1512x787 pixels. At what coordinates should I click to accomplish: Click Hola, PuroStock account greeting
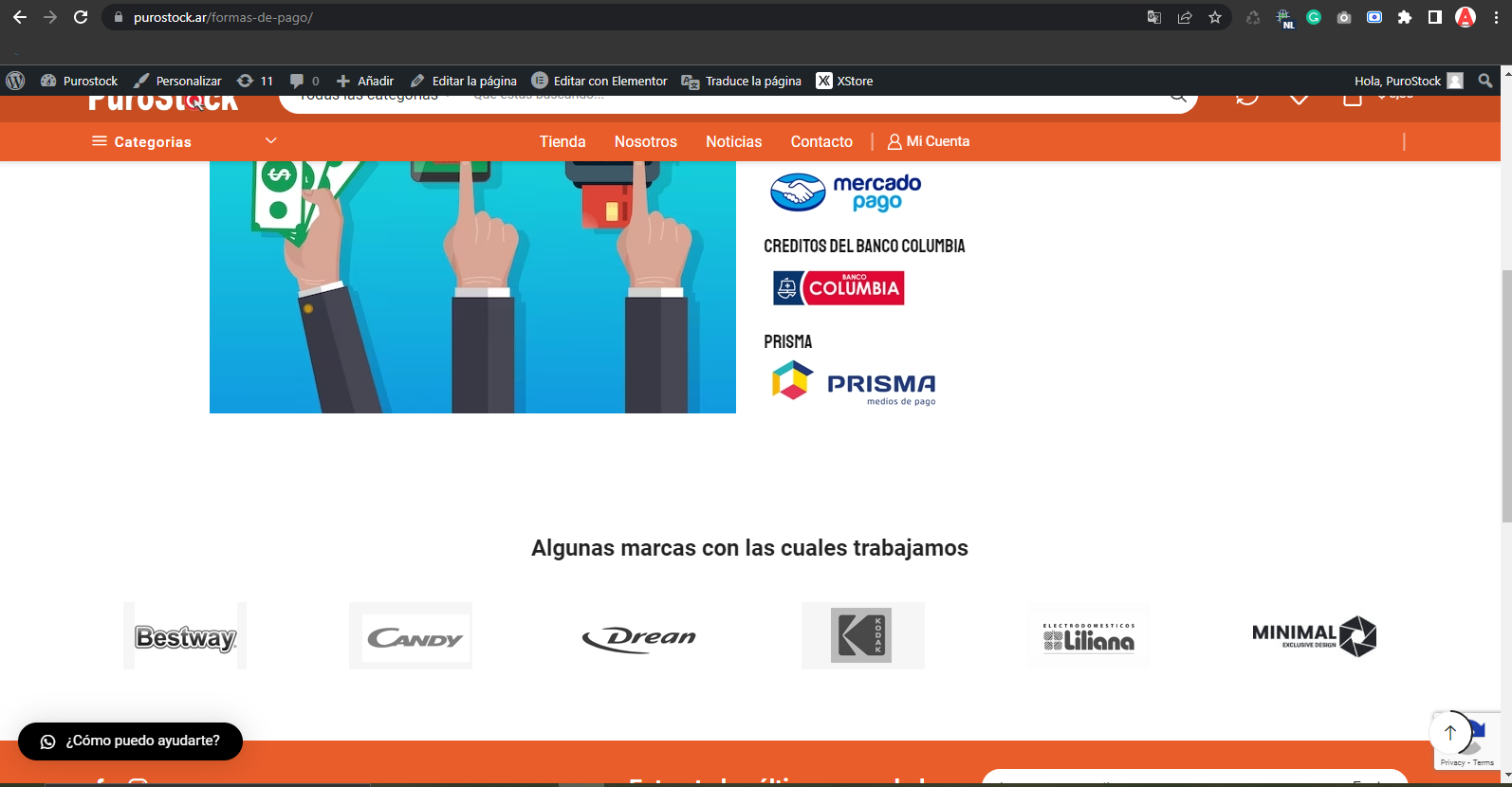pos(1409,81)
